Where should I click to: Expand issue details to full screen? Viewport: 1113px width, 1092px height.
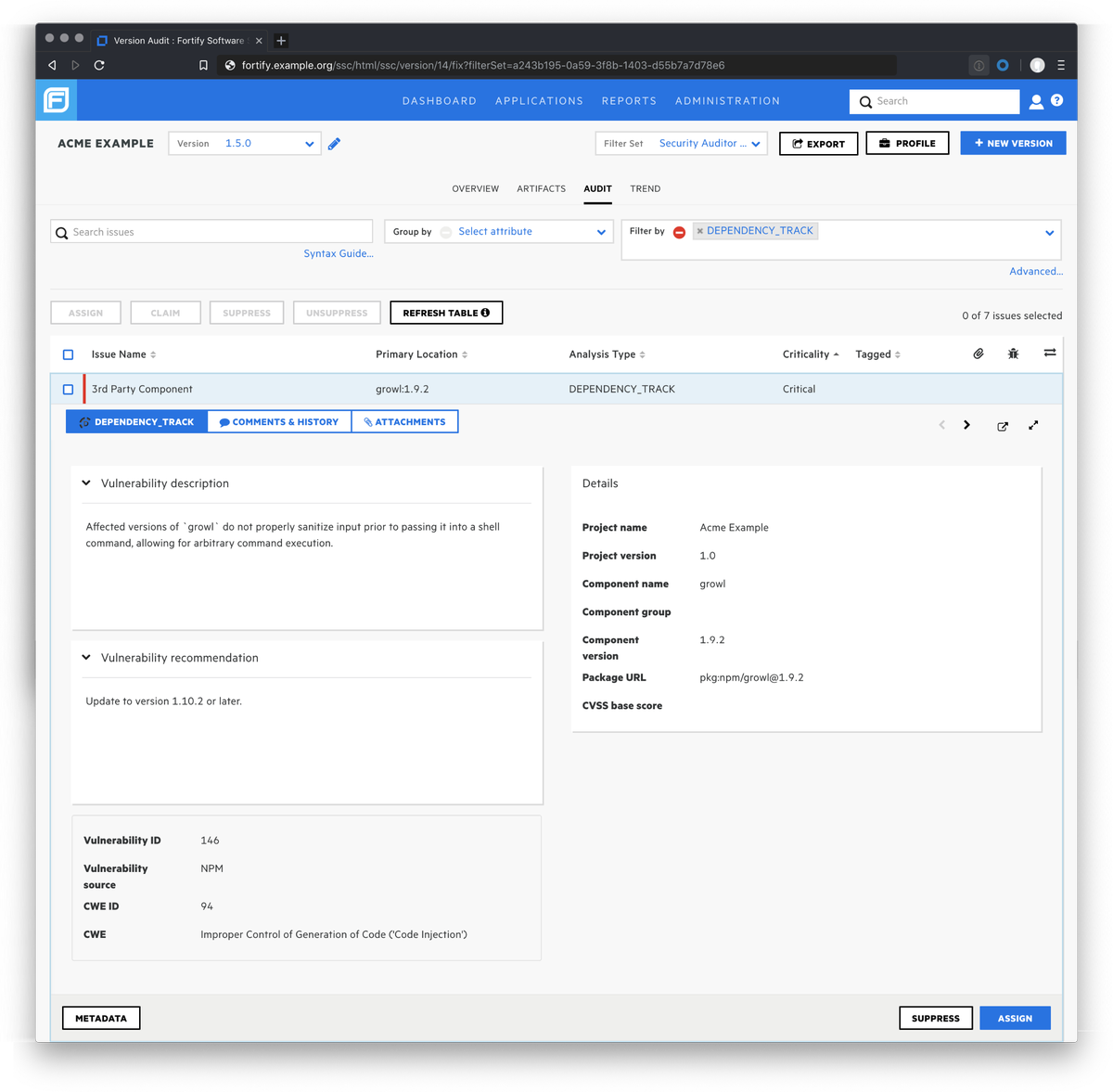[1033, 425]
